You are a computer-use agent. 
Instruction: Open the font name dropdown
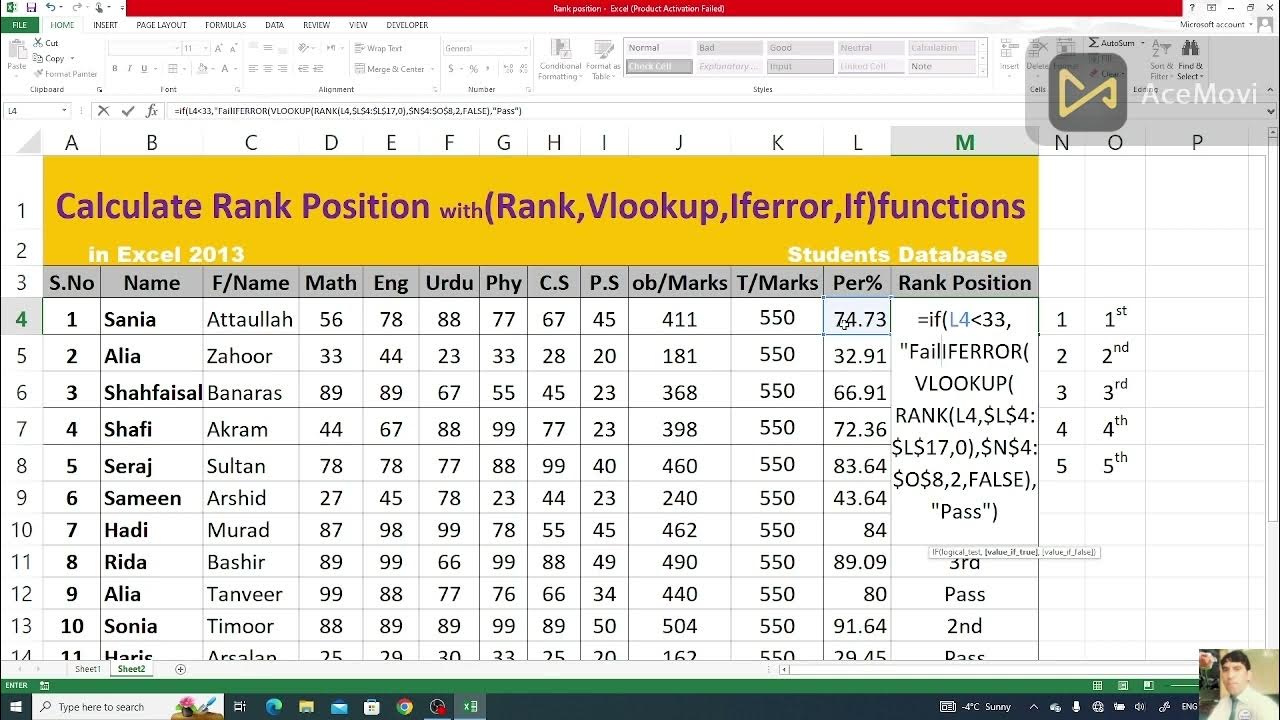pos(175,48)
